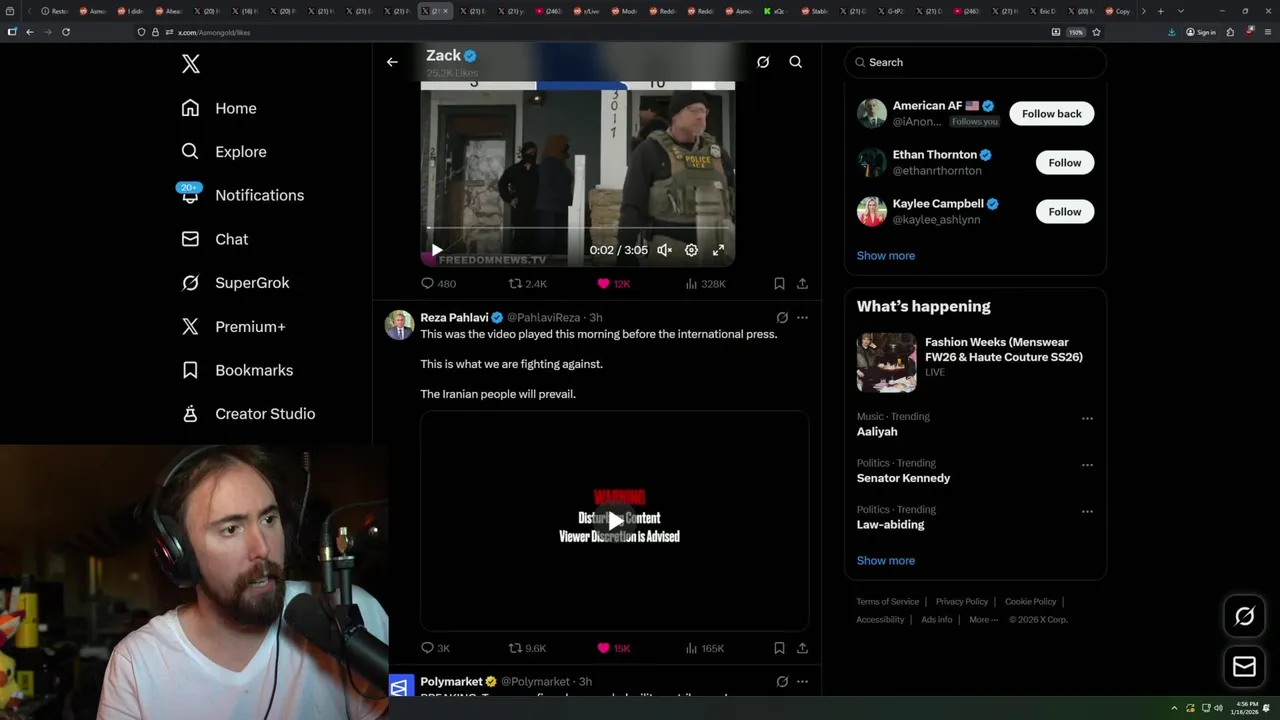Play the Disturbing Content warning video
This screenshot has height=720, width=1280.
click(615, 521)
